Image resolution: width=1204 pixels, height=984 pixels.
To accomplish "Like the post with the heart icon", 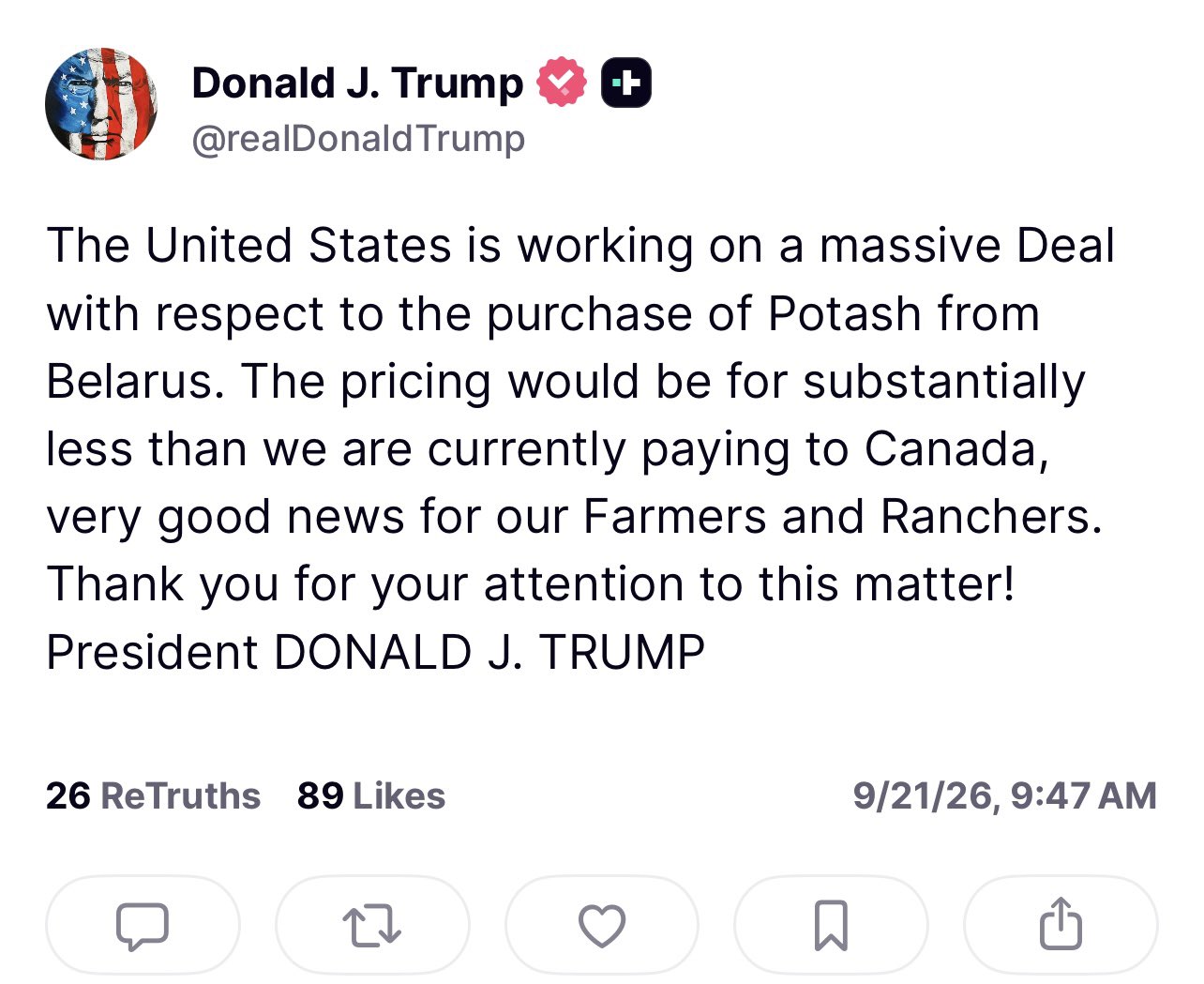I will [602, 926].
